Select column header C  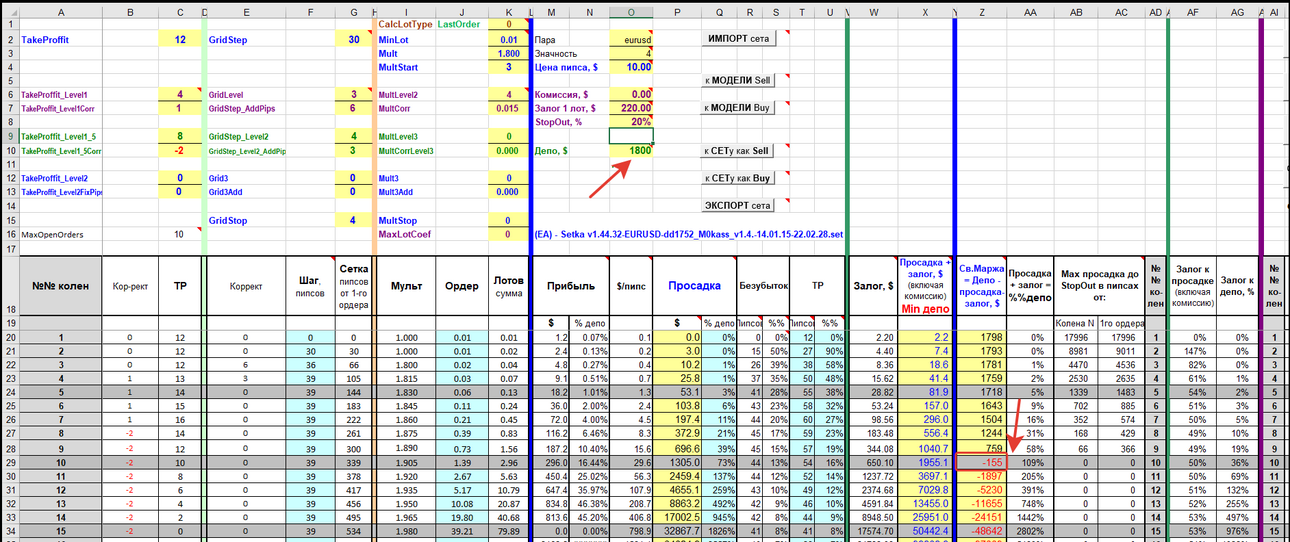[x=180, y=12]
